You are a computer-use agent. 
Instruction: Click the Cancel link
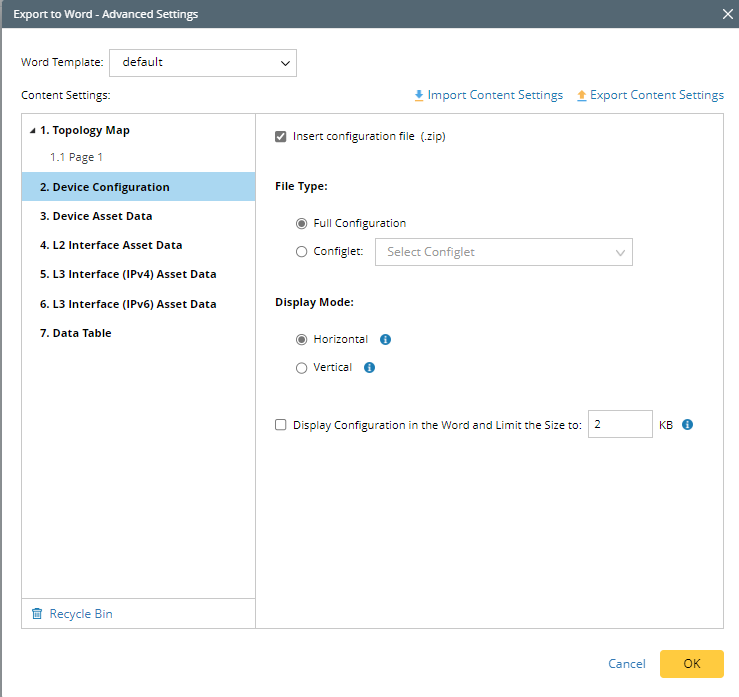pyautogui.click(x=627, y=664)
